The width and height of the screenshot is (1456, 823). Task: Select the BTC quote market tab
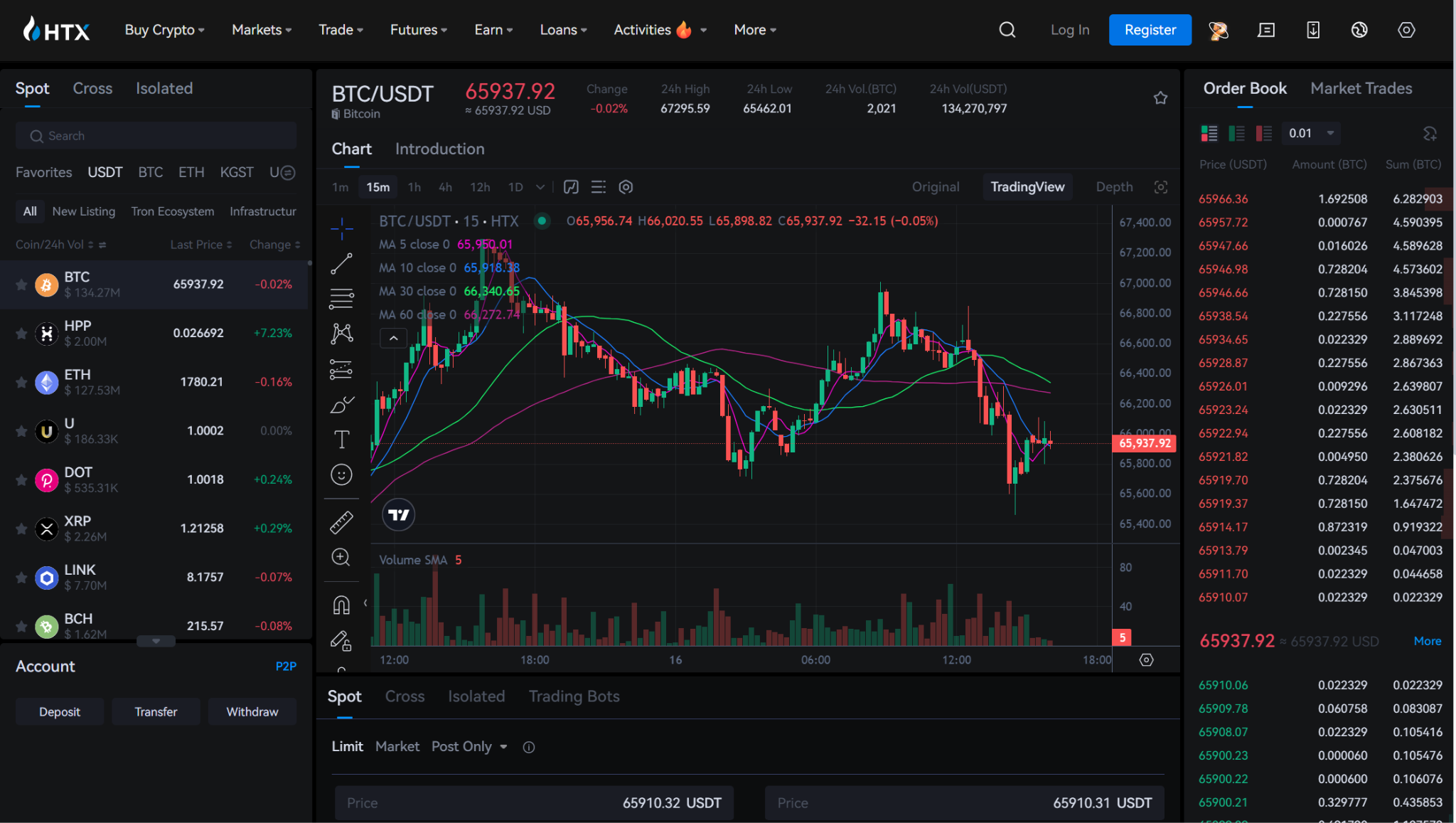click(x=150, y=172)
